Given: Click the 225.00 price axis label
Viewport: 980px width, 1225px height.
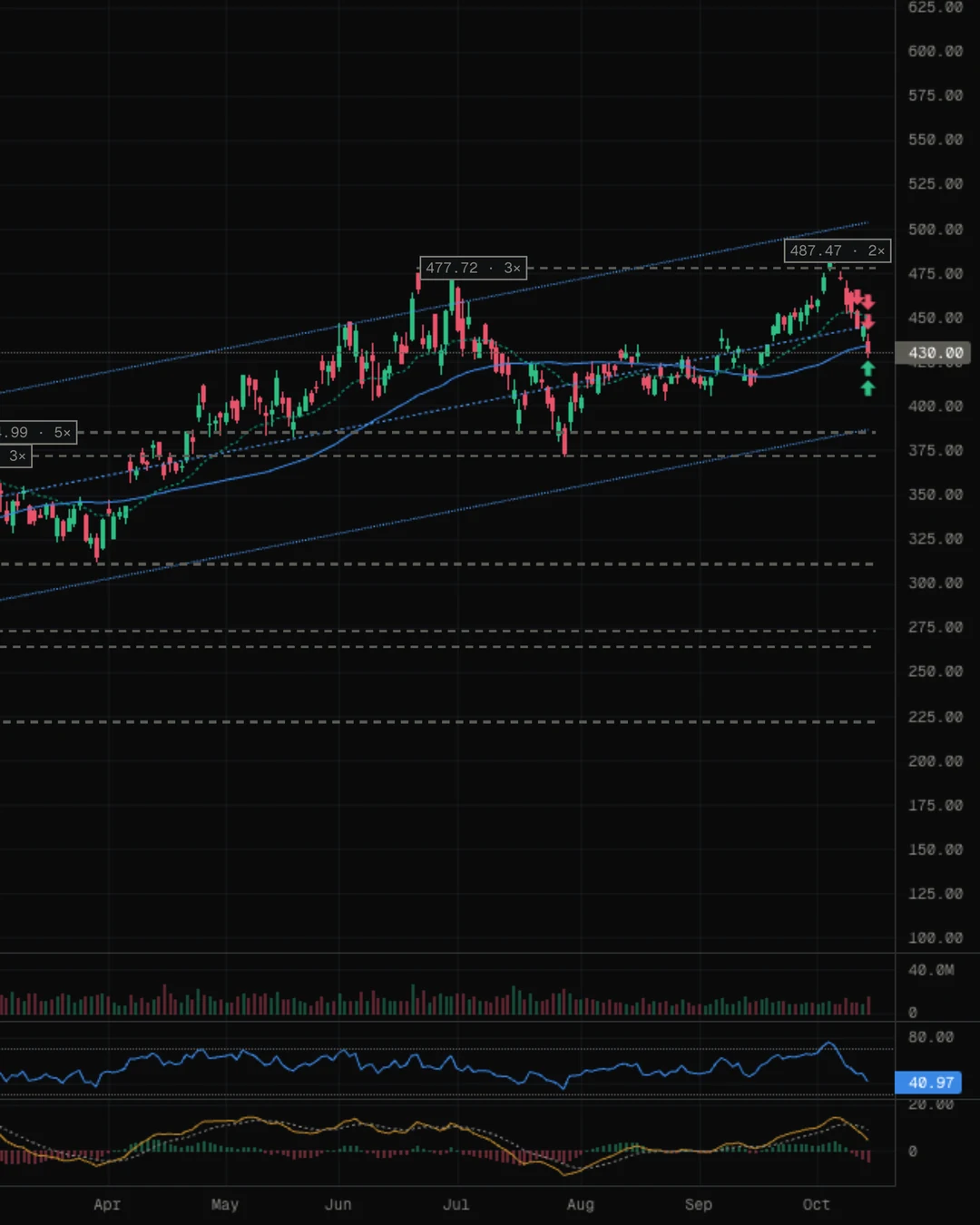Looking at the screenshot, I should click(x=936, y=717).
